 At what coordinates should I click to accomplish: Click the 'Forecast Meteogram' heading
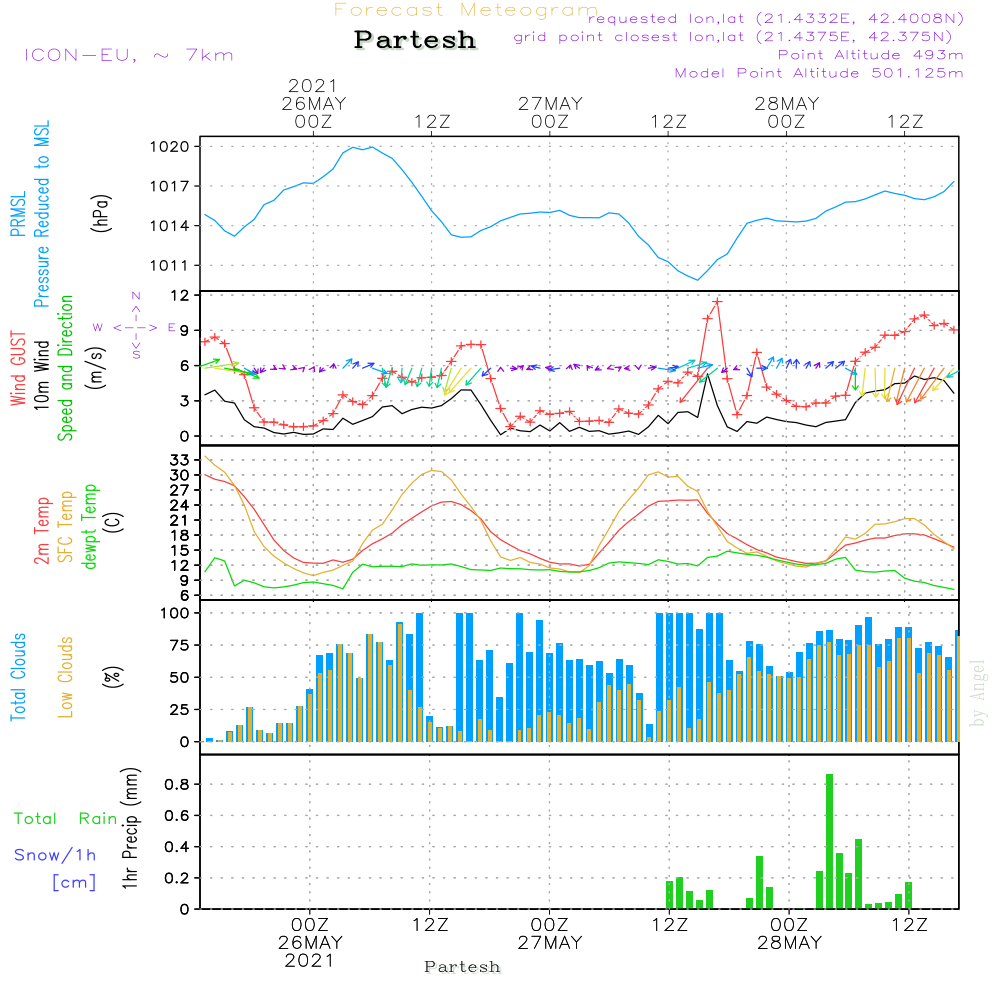(x=466, y=10)
